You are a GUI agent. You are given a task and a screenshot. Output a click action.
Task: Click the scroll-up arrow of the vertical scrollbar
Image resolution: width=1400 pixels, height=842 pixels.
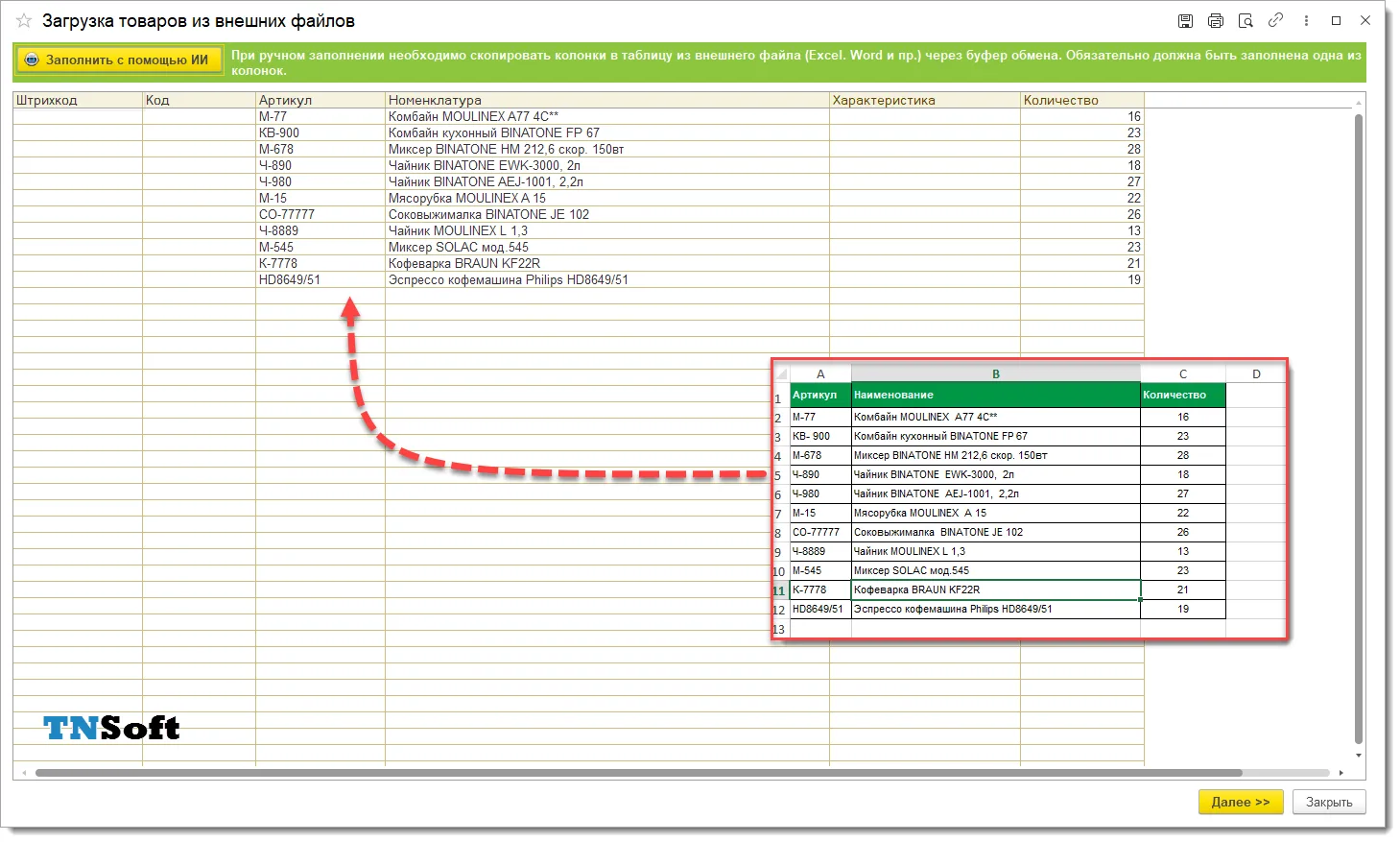(x=1359, y=103)
